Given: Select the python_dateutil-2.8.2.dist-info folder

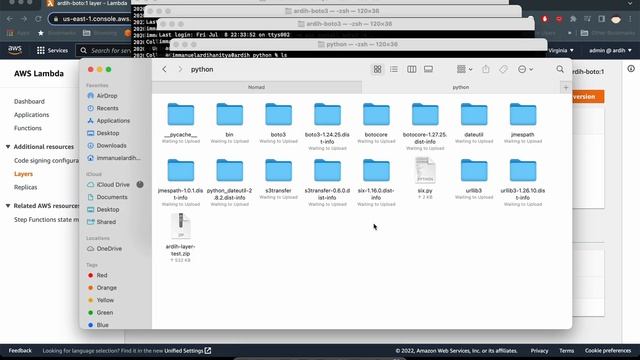Looking at the screenshot, I should click(229, 171).
